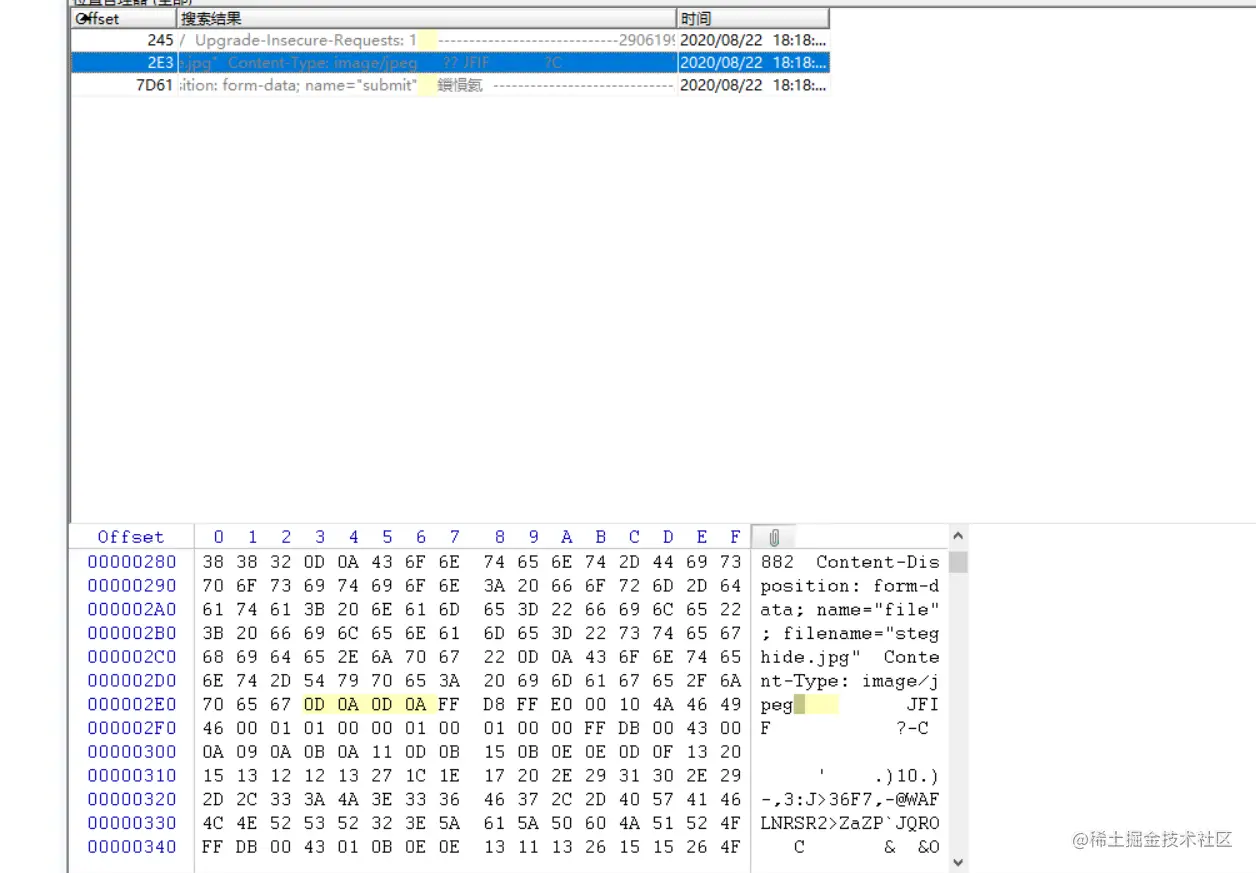This screenshot has width=1256, height=873.
Task: Click offset row 00000300
Action: click(x=131, y=752)
